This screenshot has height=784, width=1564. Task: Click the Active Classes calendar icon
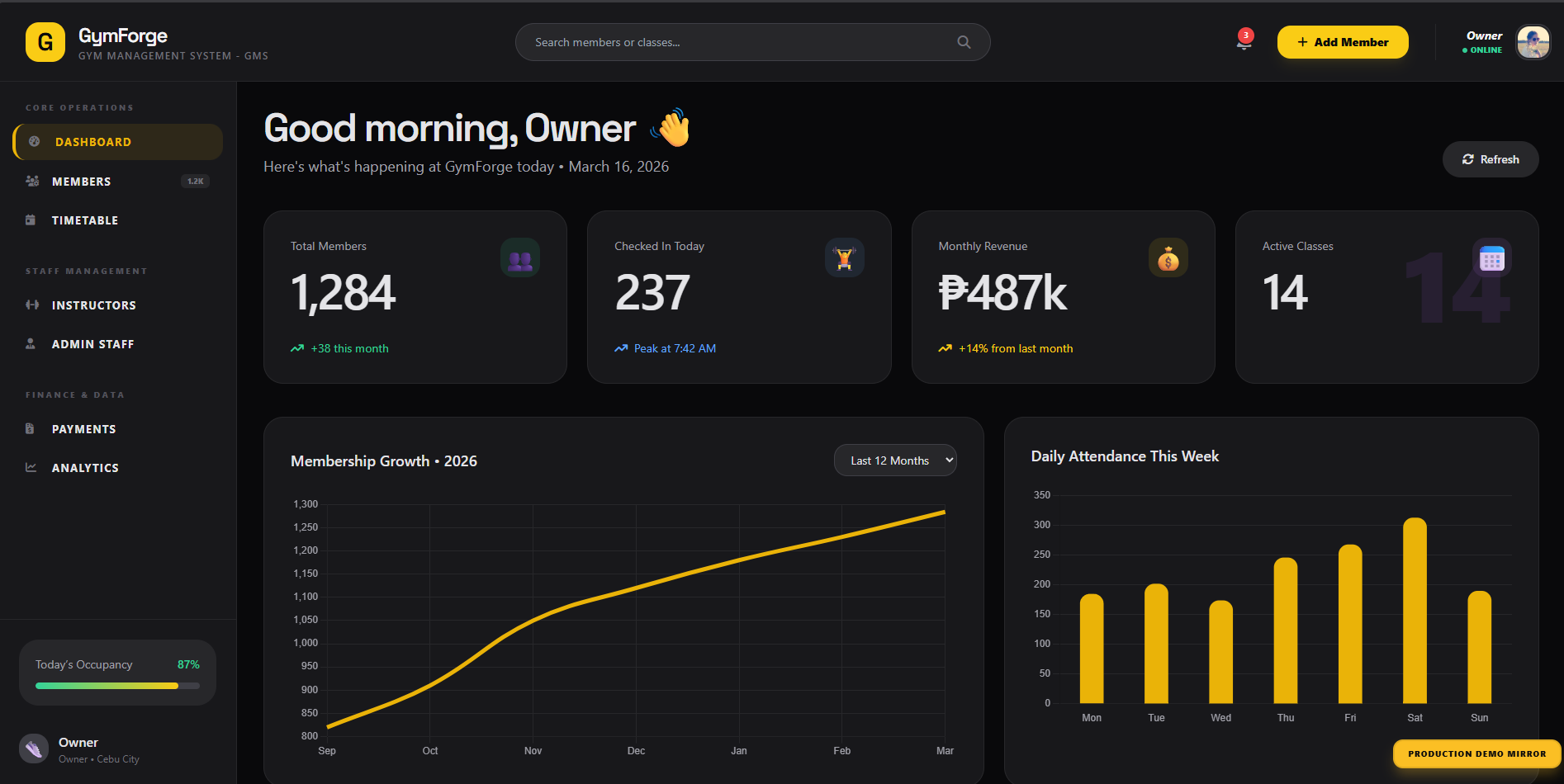[x=1492, y=257]
